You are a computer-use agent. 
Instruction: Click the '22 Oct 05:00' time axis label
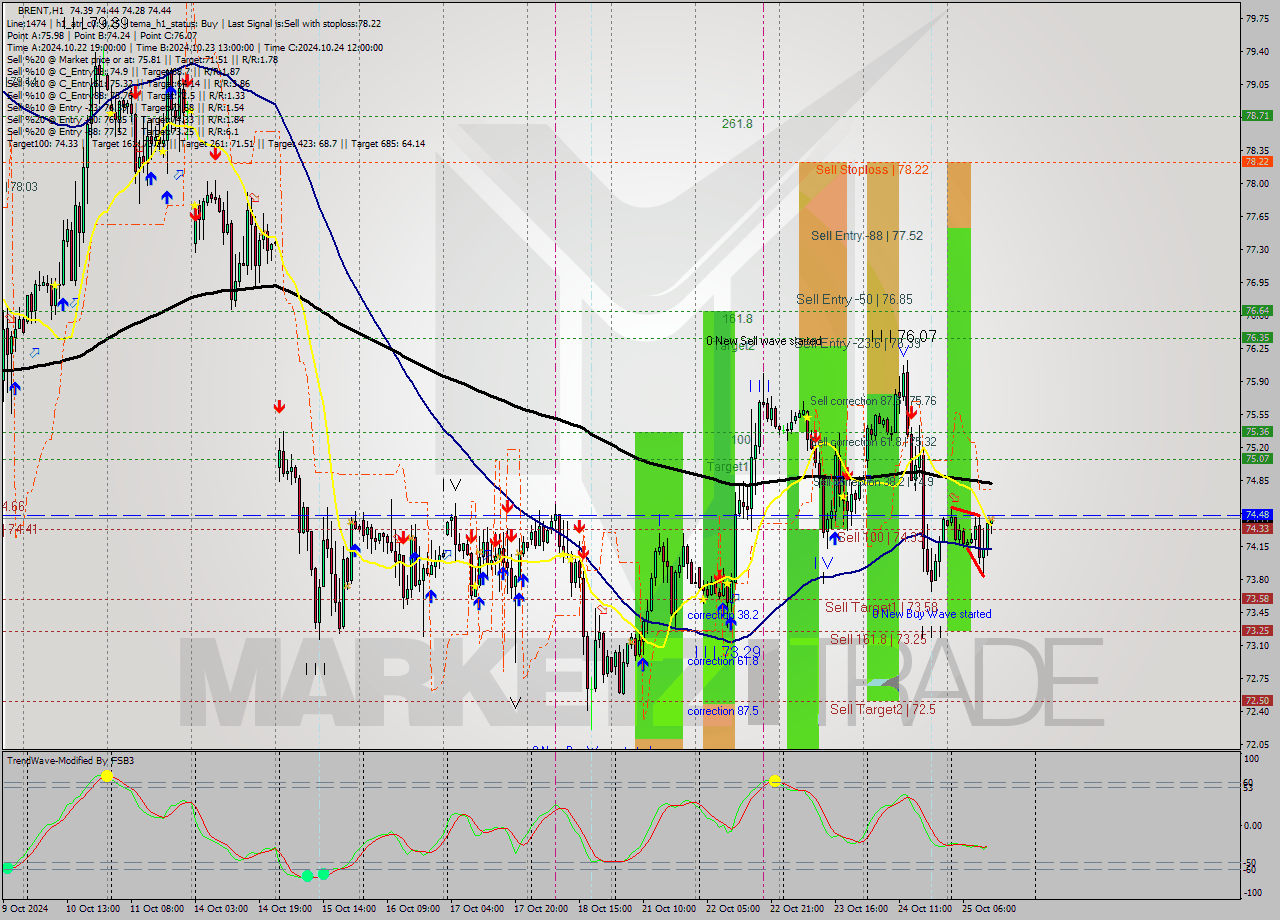(x=733, y=909)
